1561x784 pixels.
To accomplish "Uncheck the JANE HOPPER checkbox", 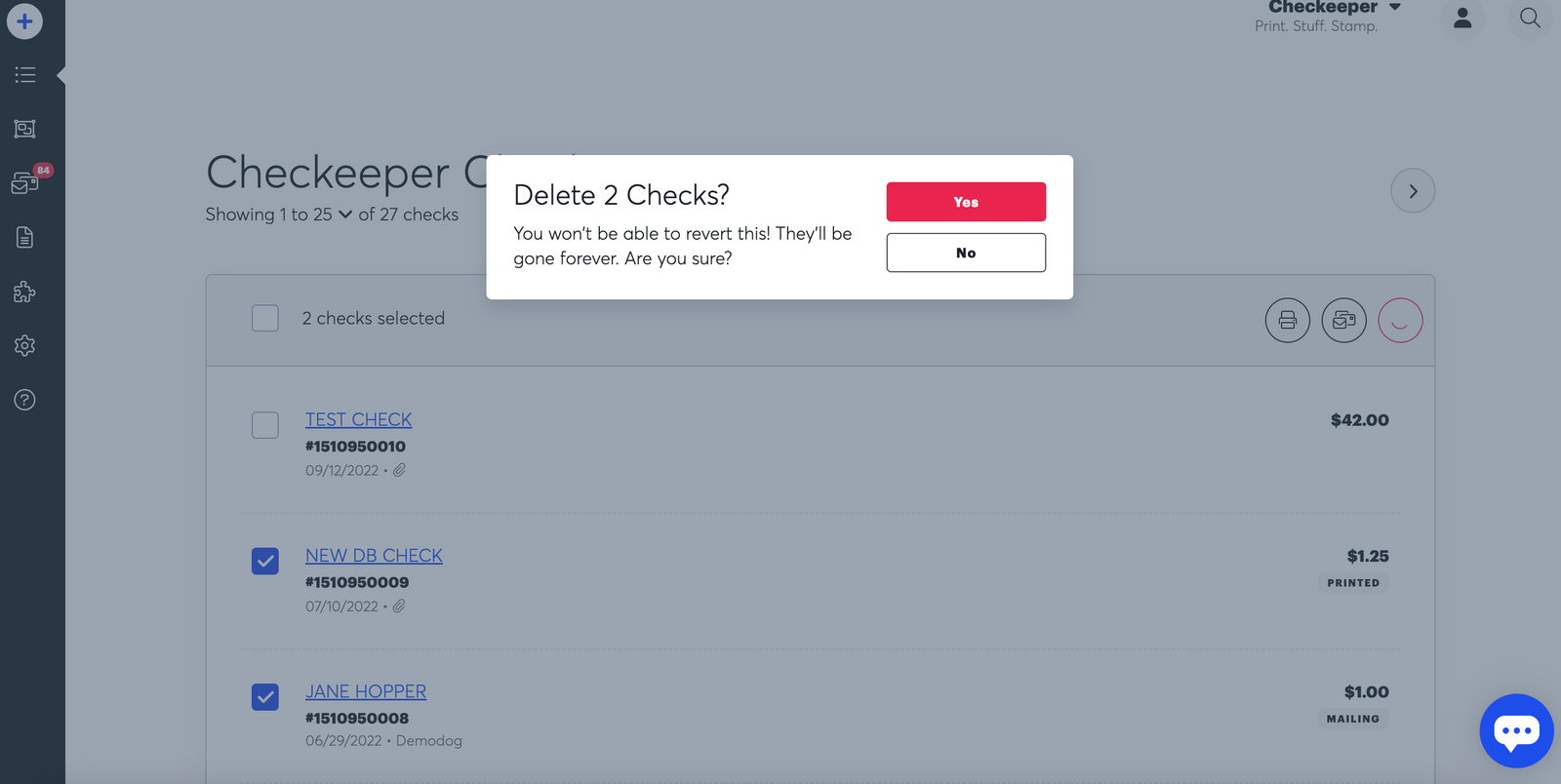I will [265, 696].
